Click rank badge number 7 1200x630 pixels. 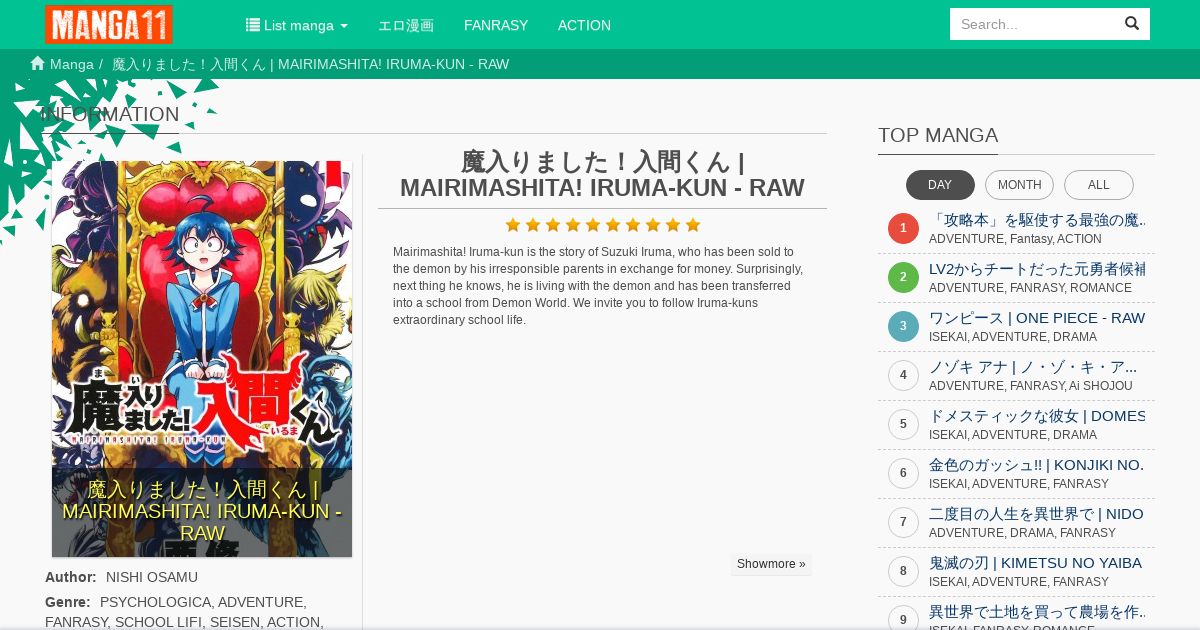(x=903, y=523)
